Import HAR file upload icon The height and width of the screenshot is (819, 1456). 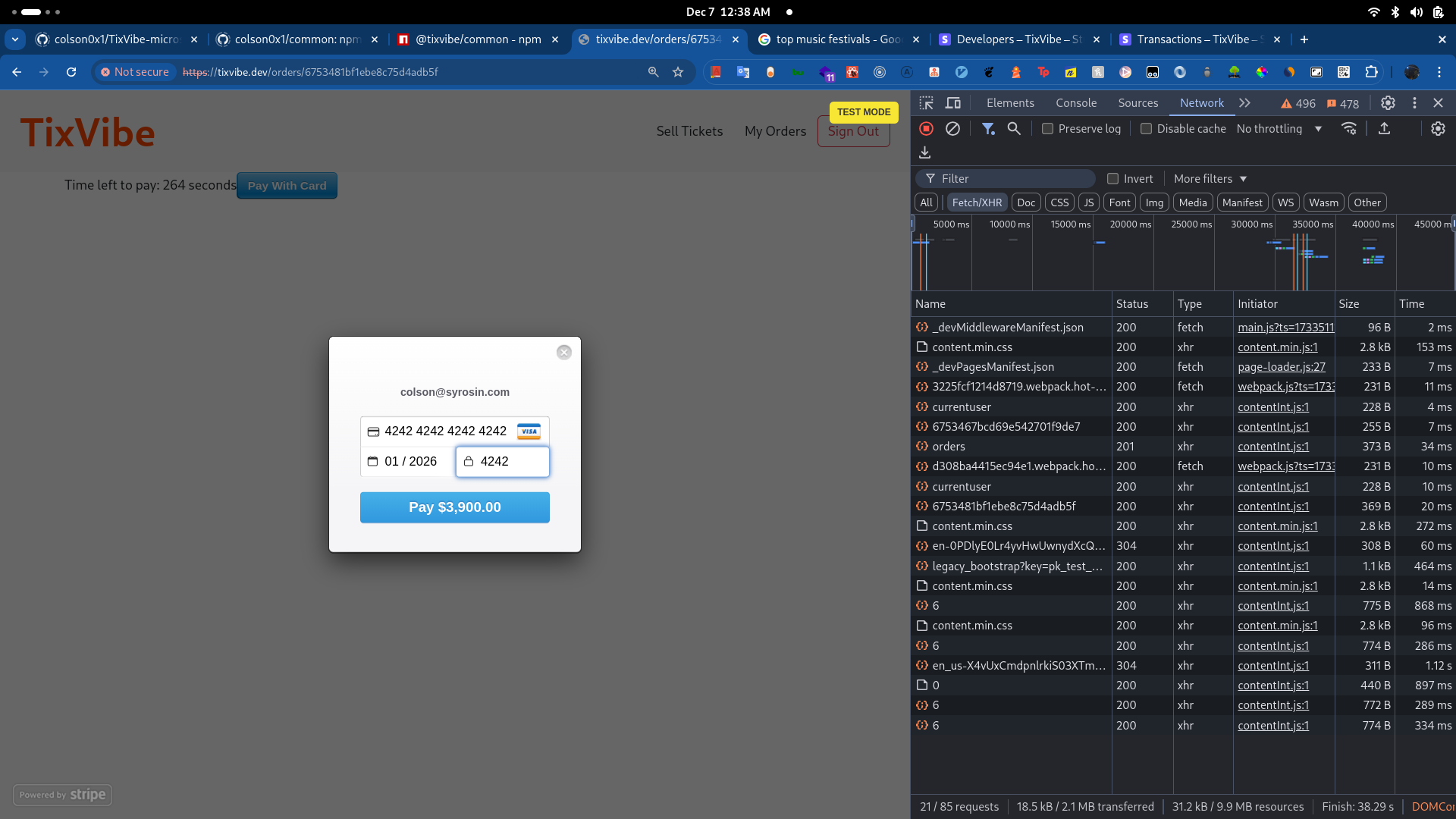(1384, 129)
